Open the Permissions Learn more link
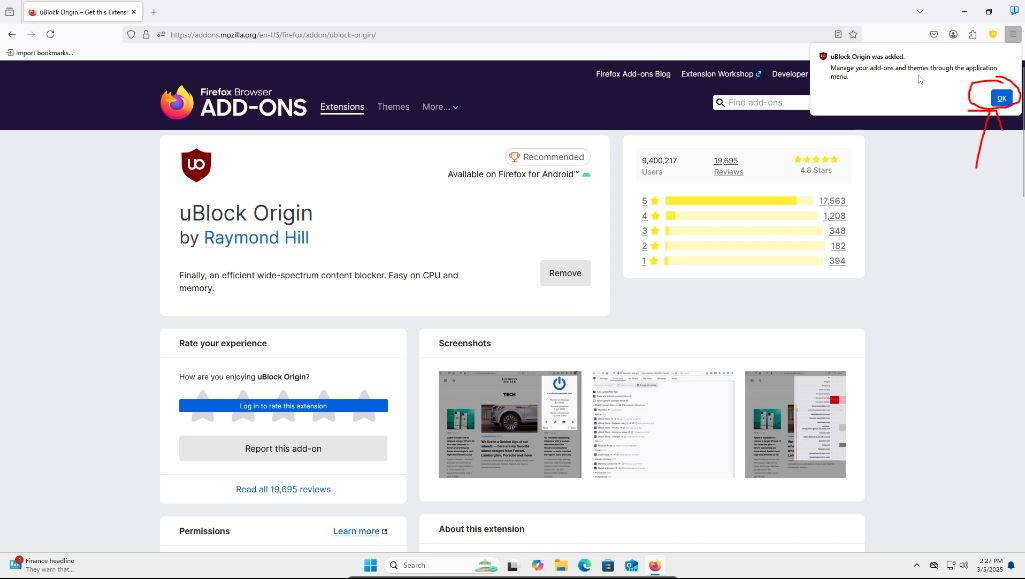 tap(360, 531)
